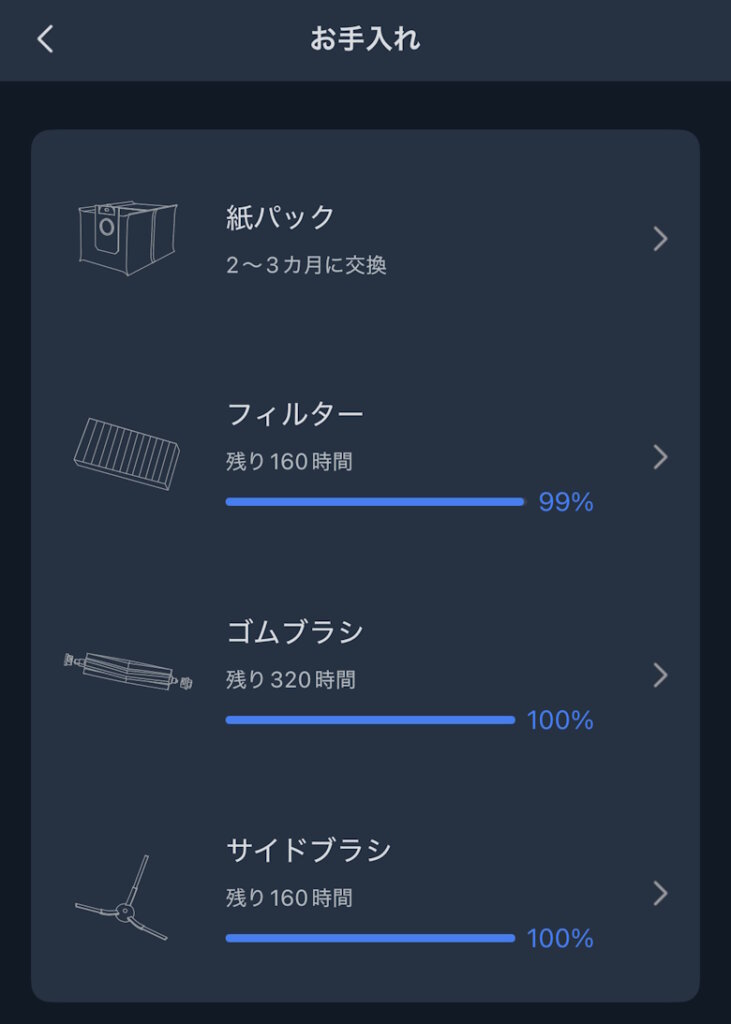Click the ゴムブラシ progress bar
Screen dimensions: 731x1024
(370, 720)
